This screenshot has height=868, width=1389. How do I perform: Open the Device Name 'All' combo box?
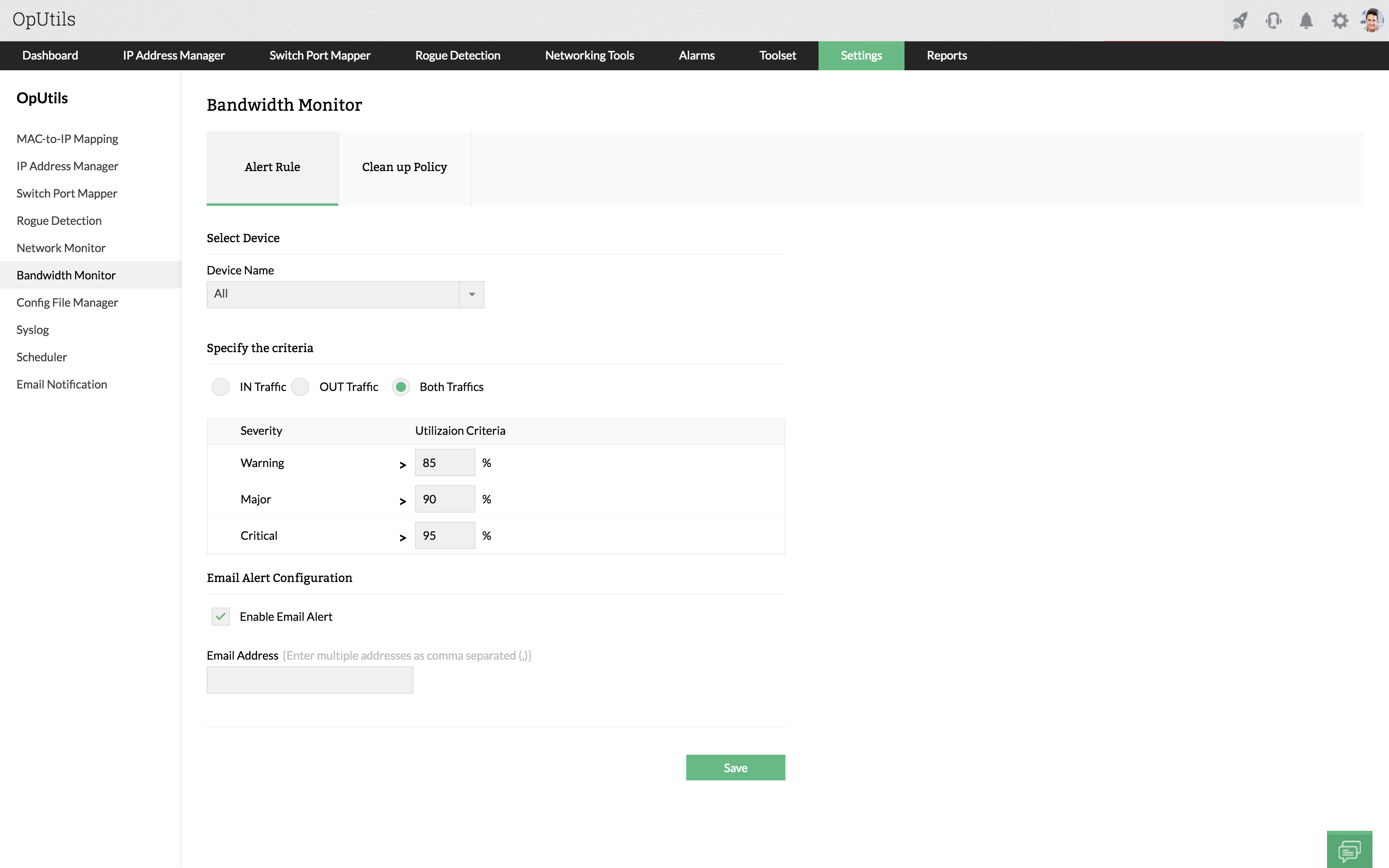(x=333, y=294)
